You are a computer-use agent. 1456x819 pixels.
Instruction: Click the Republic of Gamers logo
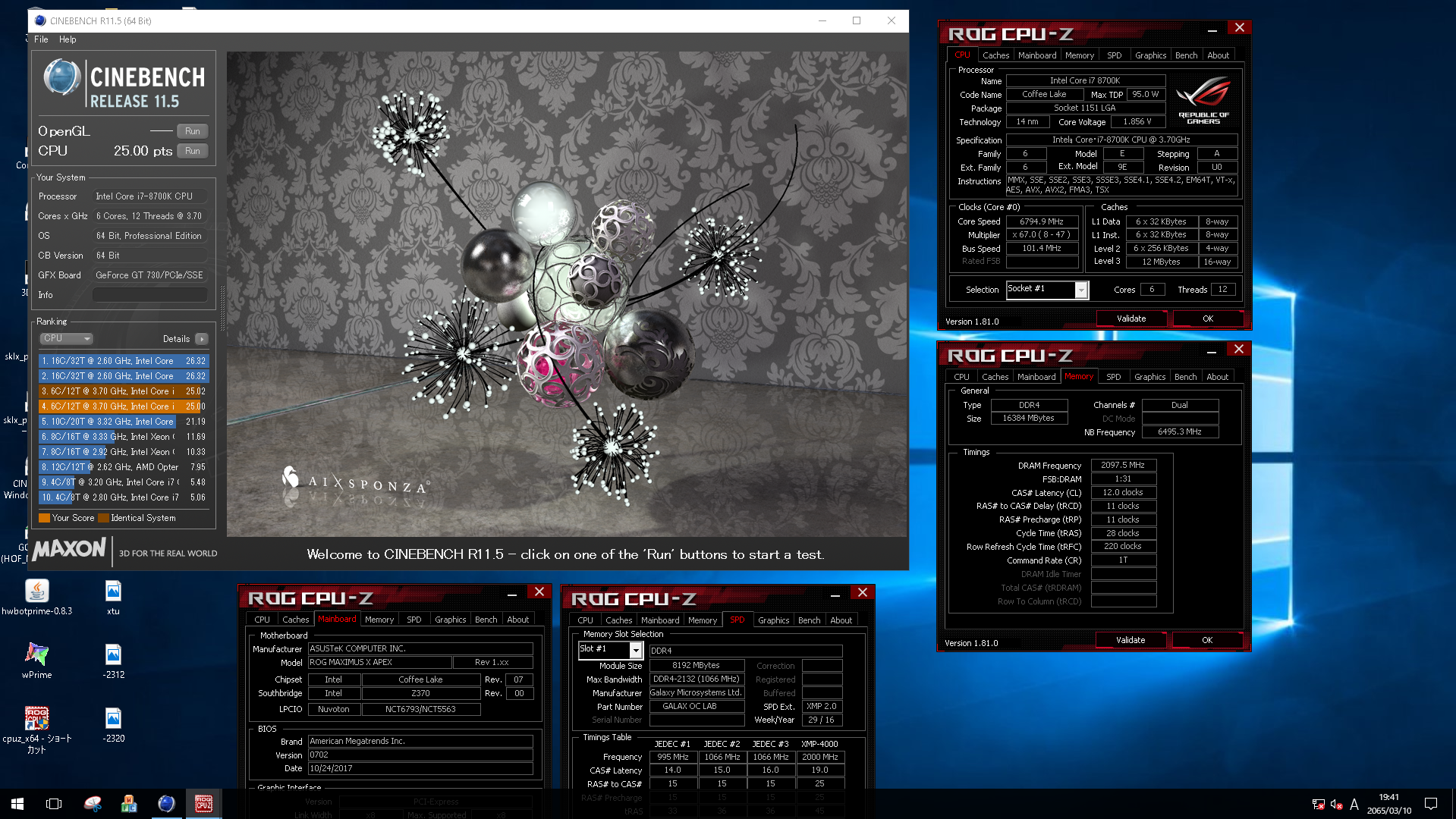tap(1203, 100)
